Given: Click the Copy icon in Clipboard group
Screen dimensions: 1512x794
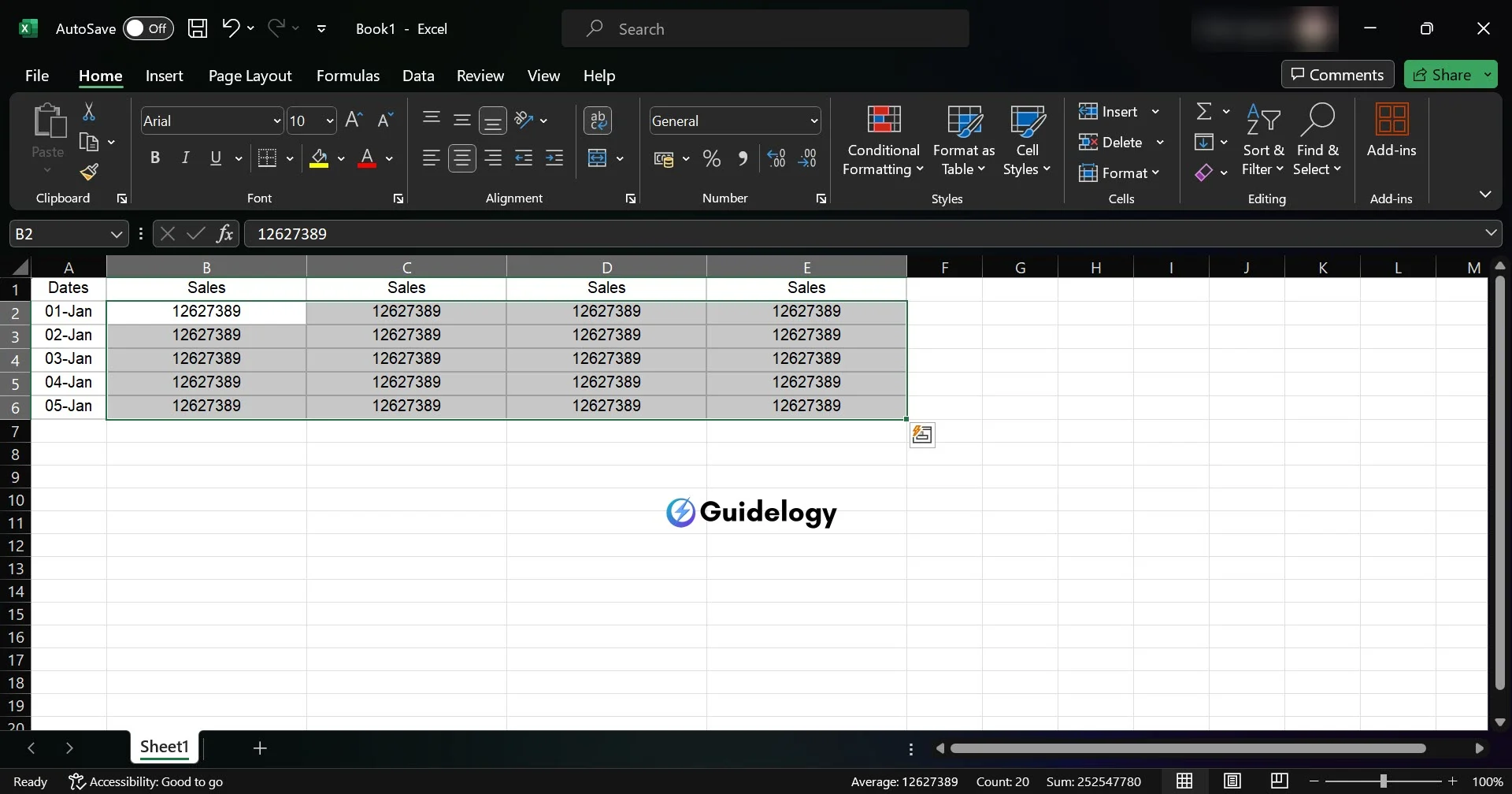Looking at the screenshot, I should (x=89, y=142).
